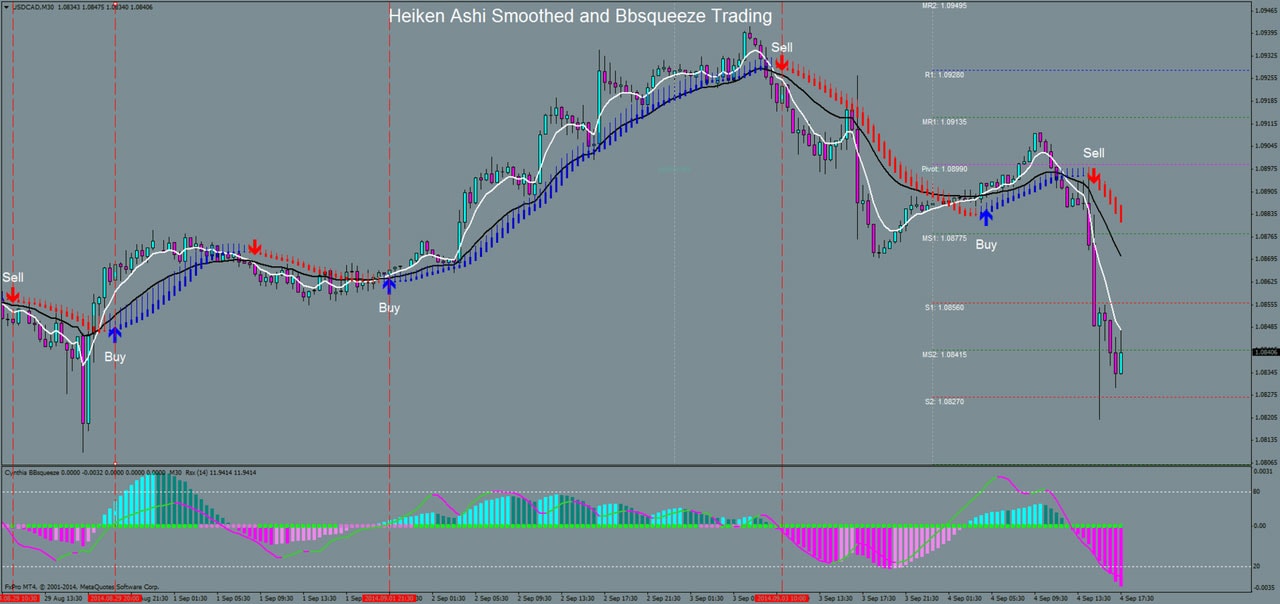Click the blue arrow above the middle Buy label
The height and width of the screenshot is (604, 1280).
pyautogui.click(x=388, y=285)
